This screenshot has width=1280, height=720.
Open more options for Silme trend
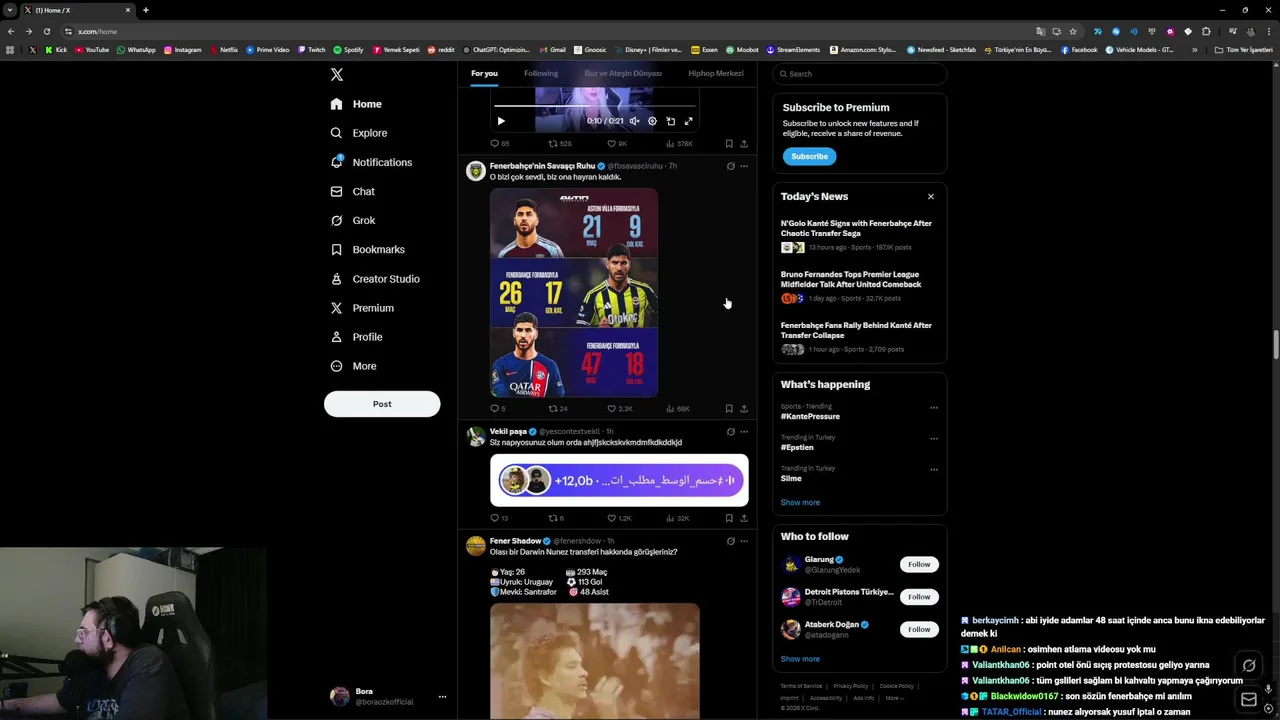[x=934, y=470]
